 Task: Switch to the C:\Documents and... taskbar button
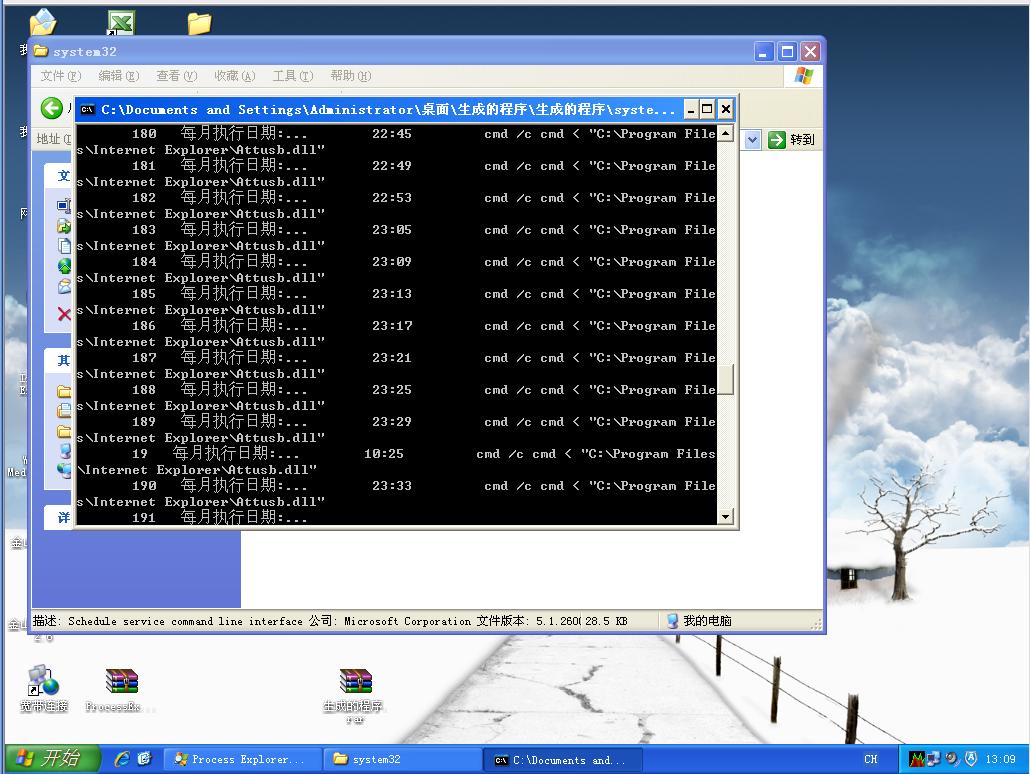(x=563, y=760)
